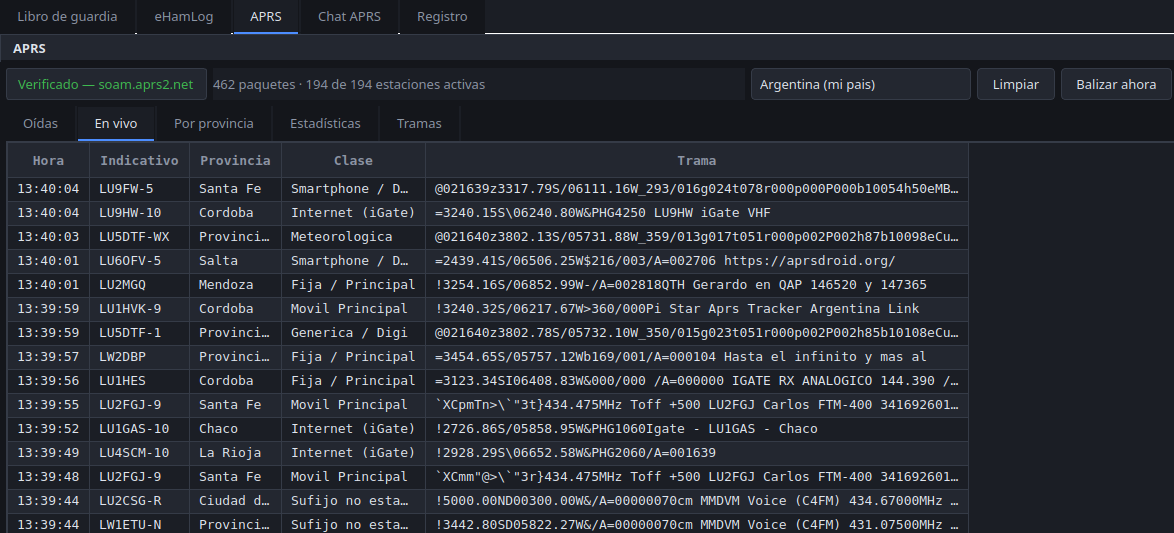Sort by the Provincia column header
Viewport: 1174px width, 533px height.
pos(235,160)
